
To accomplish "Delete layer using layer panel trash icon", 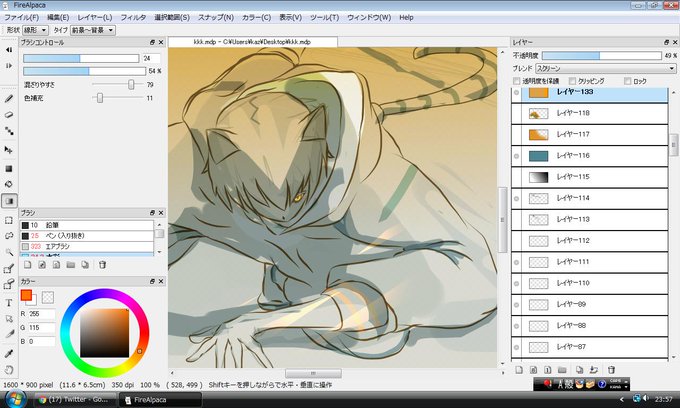I will pyautogui.click(x=611, y=370).
